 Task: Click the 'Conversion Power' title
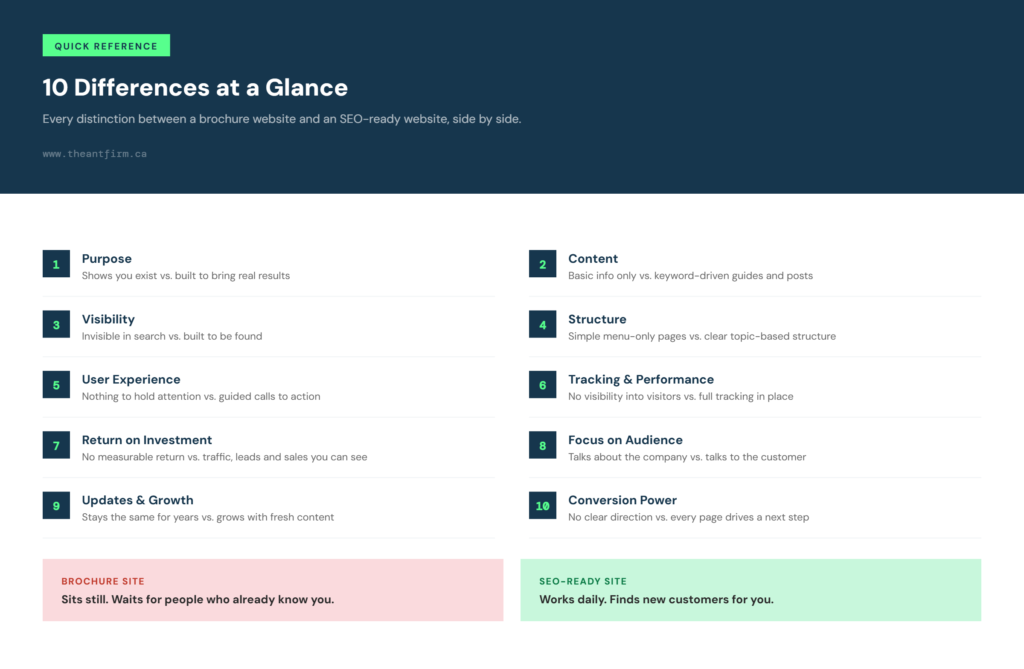tap(622, 500)
